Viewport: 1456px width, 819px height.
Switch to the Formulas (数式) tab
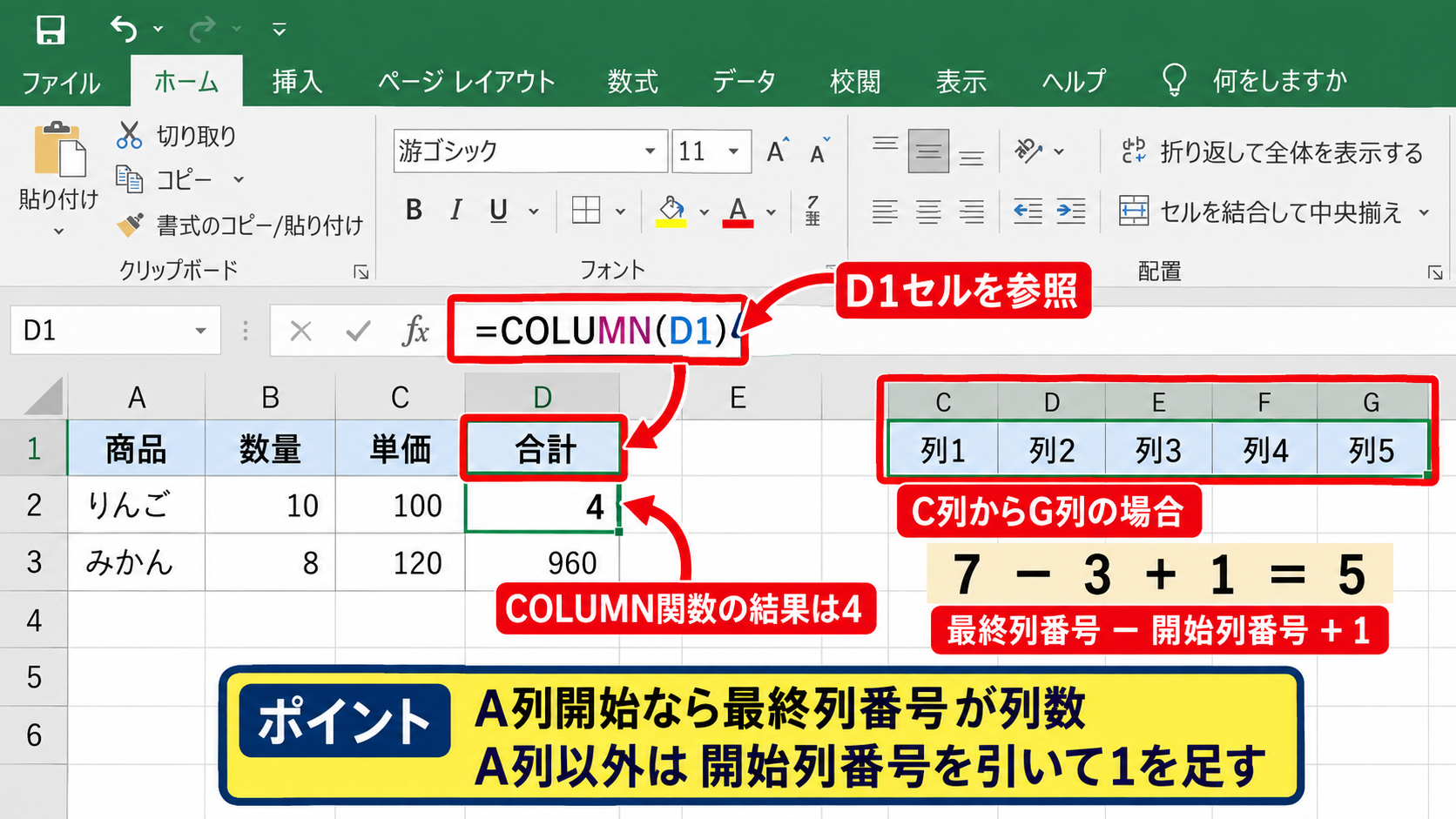pyautogui.click(x=633, y=82)
